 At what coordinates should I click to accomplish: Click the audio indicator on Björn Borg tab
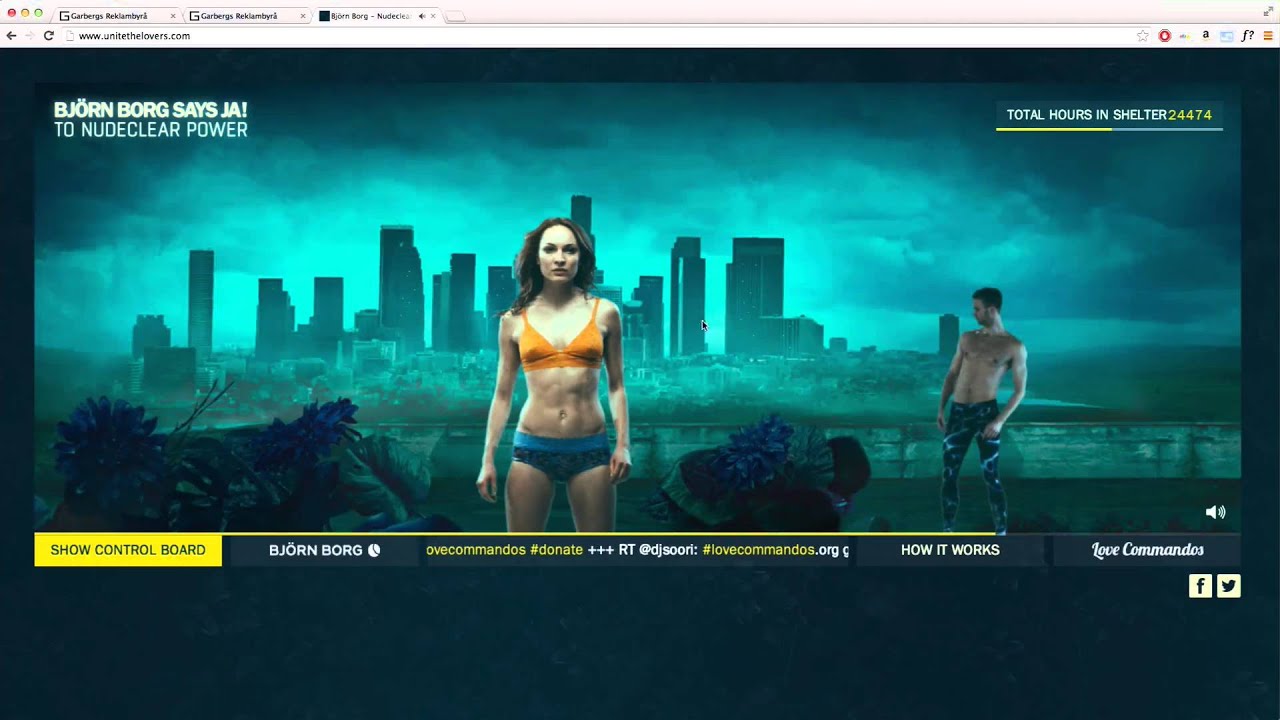pos(421,16)
